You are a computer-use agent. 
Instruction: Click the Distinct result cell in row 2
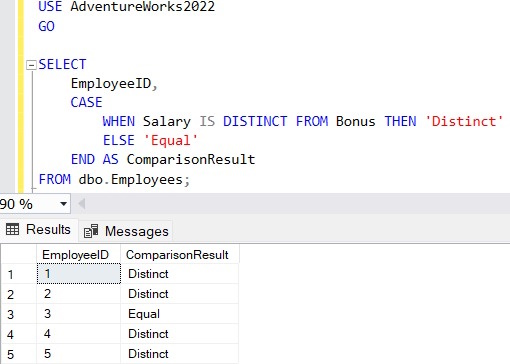tap(179, 294)
